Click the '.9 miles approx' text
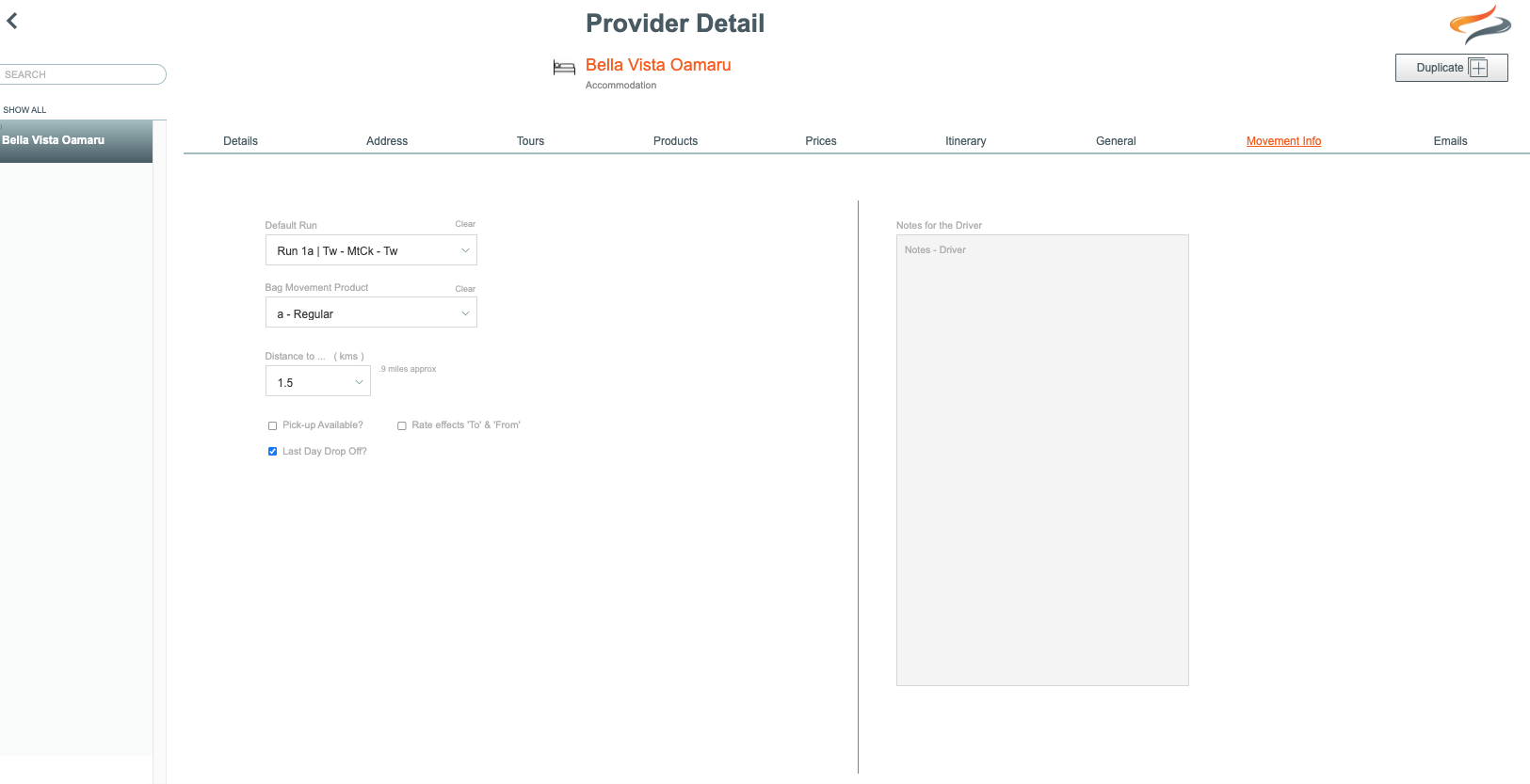 [x=408, y=369]
